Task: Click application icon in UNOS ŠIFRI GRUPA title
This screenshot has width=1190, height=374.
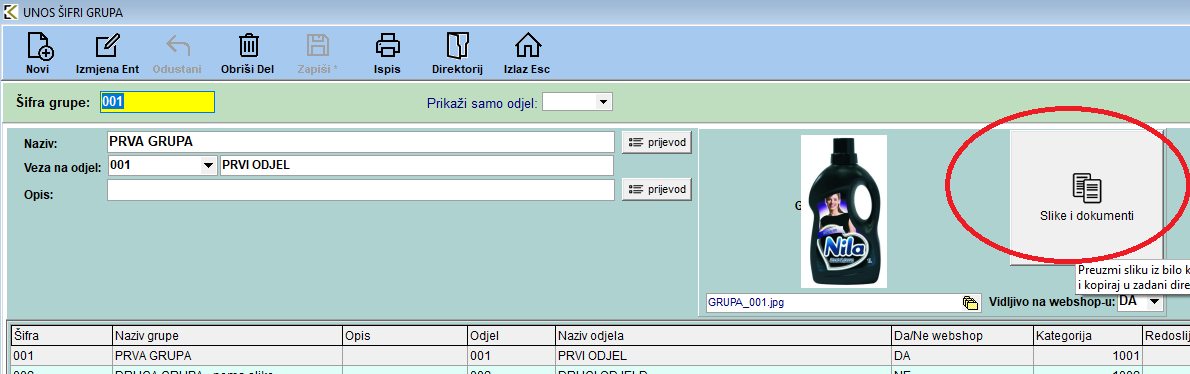Action: click(11, 12)
